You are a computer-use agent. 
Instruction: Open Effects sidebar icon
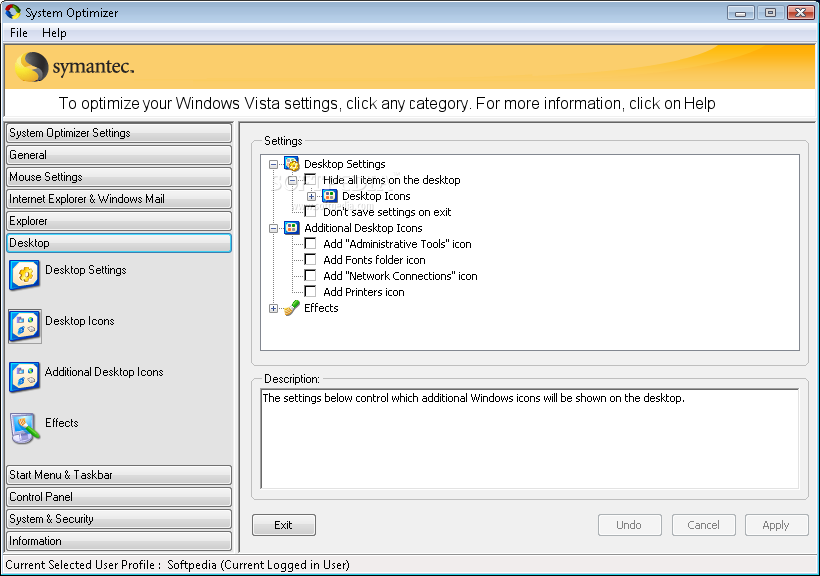click(25, 427)
